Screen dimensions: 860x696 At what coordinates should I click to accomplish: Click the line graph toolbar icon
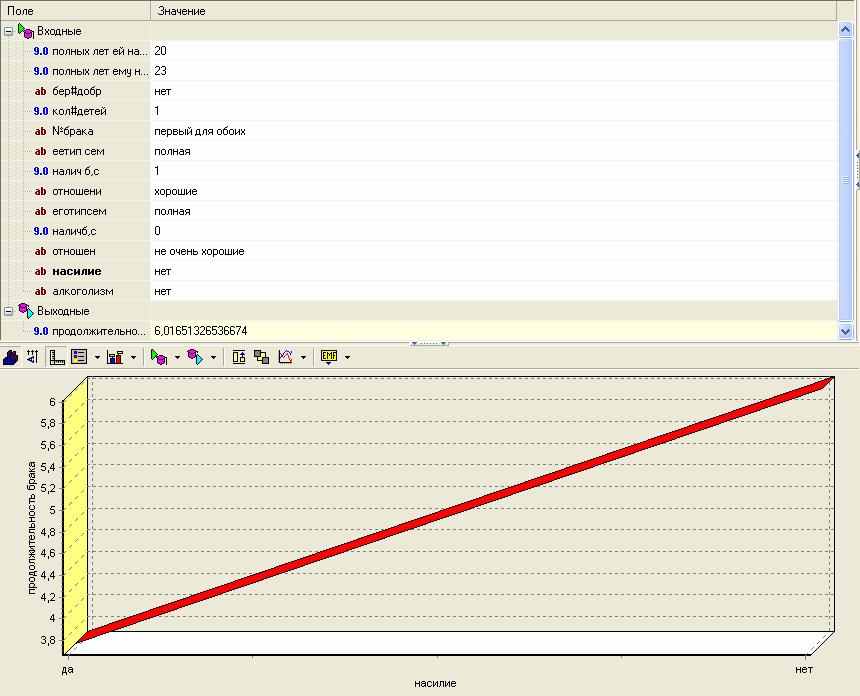[285, 357]
